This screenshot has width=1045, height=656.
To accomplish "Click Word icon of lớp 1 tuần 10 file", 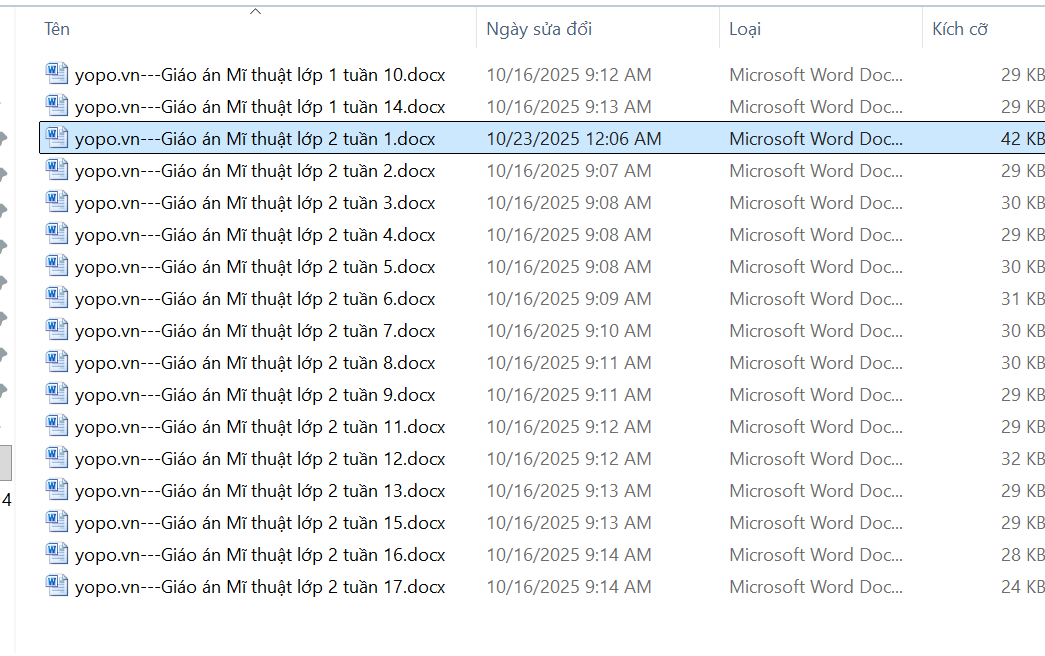I will [x=57, y=74].
